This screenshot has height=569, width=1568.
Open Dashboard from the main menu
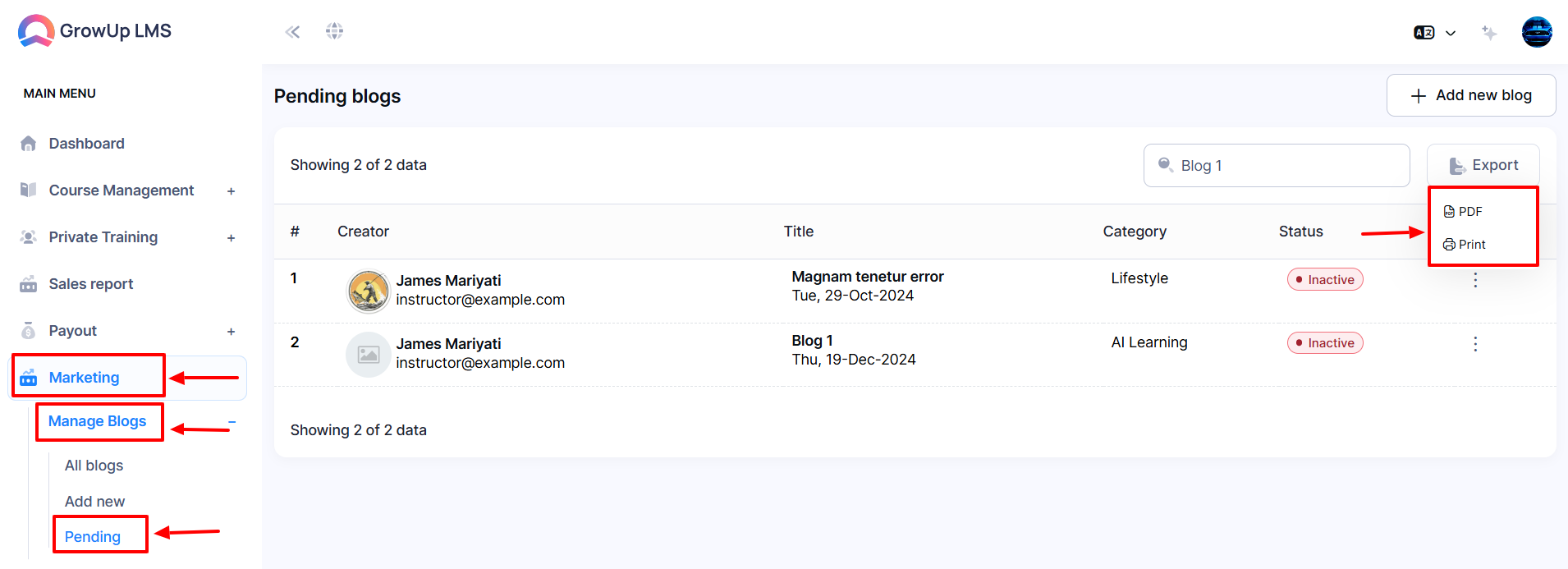tap(86, 144)
